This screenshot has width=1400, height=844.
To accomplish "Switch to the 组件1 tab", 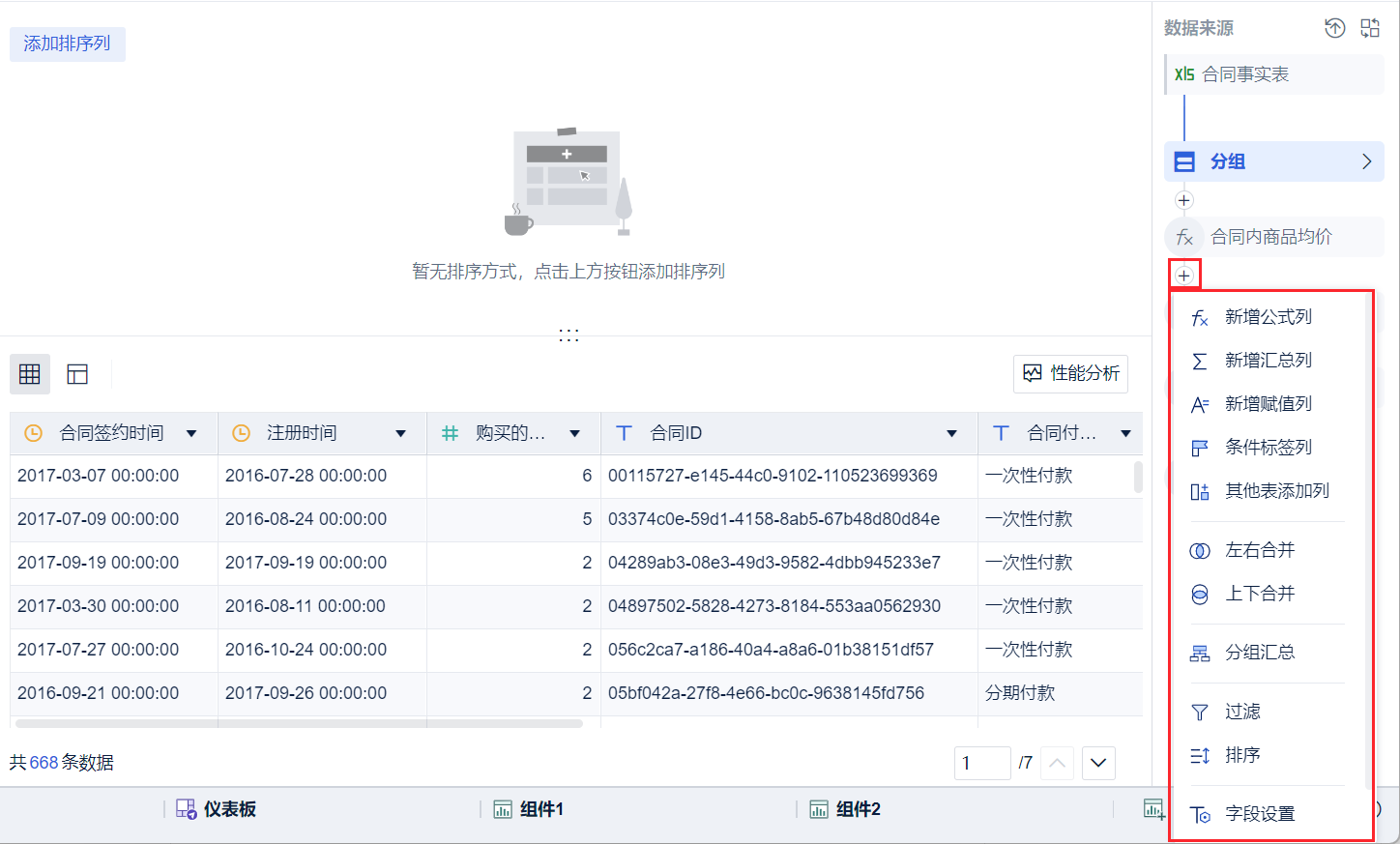I will [x=529, y=809].
